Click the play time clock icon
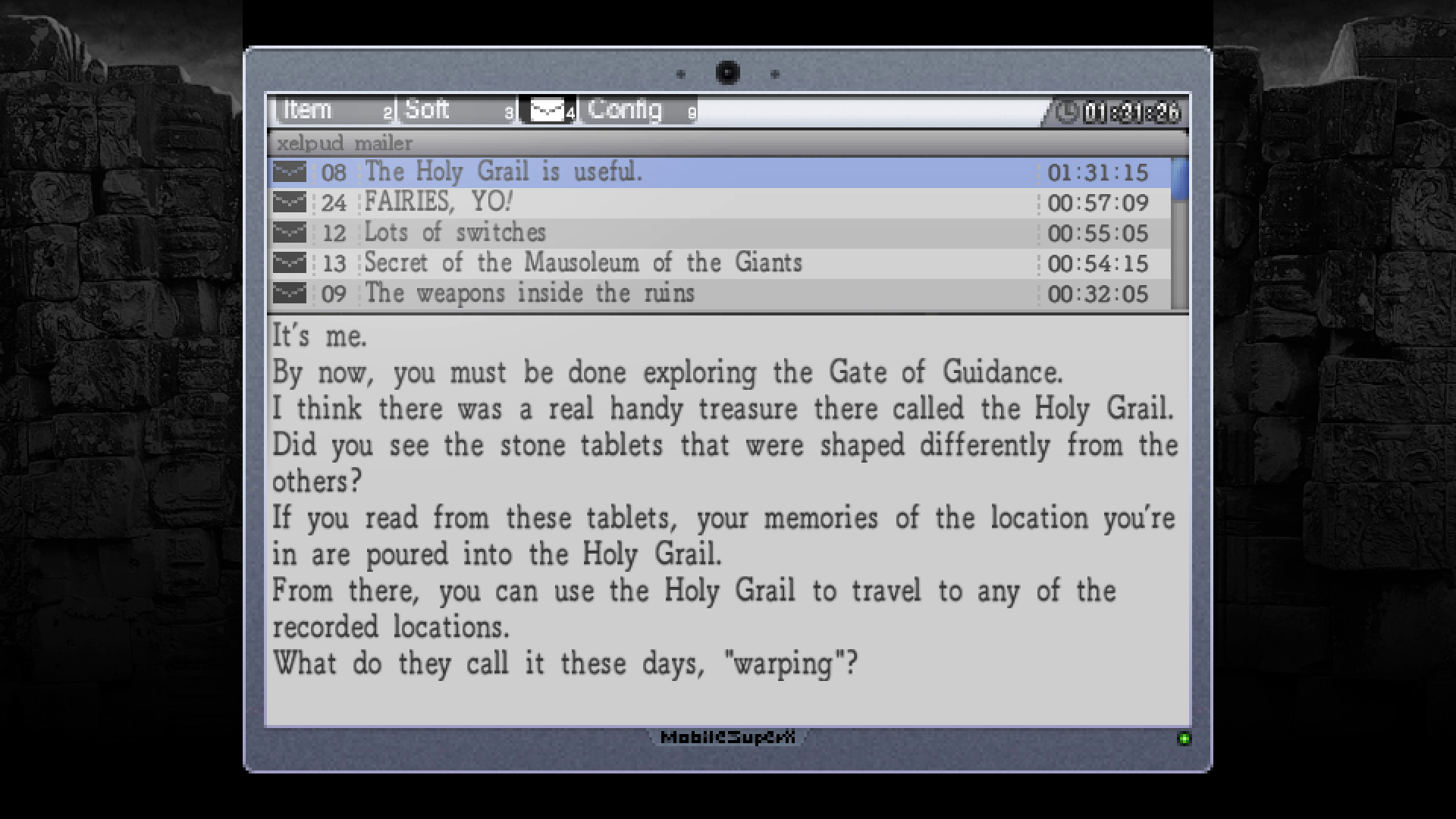 pos(1067,112)
